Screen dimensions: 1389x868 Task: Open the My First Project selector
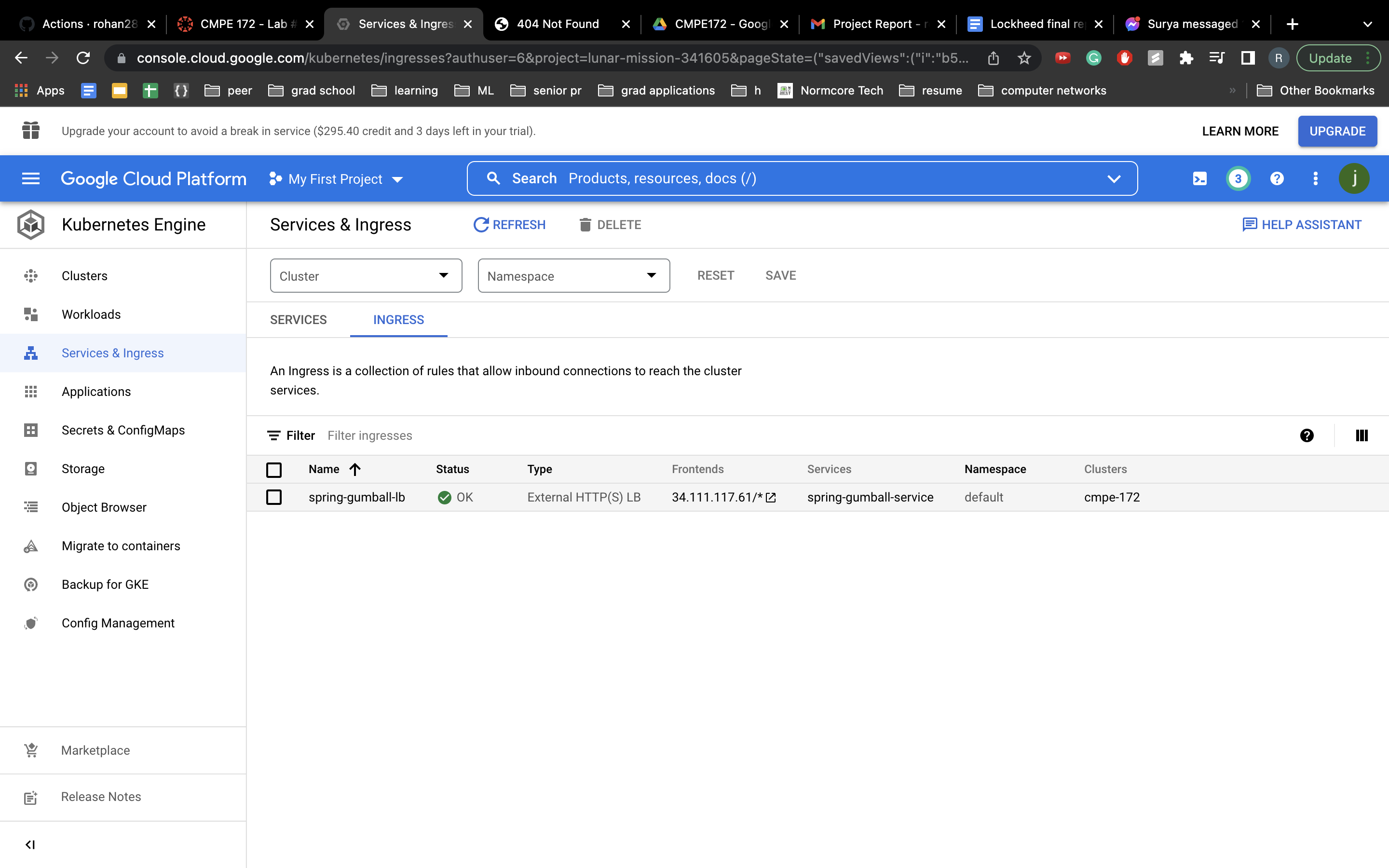pyautogui.click(x=336, y=179)
